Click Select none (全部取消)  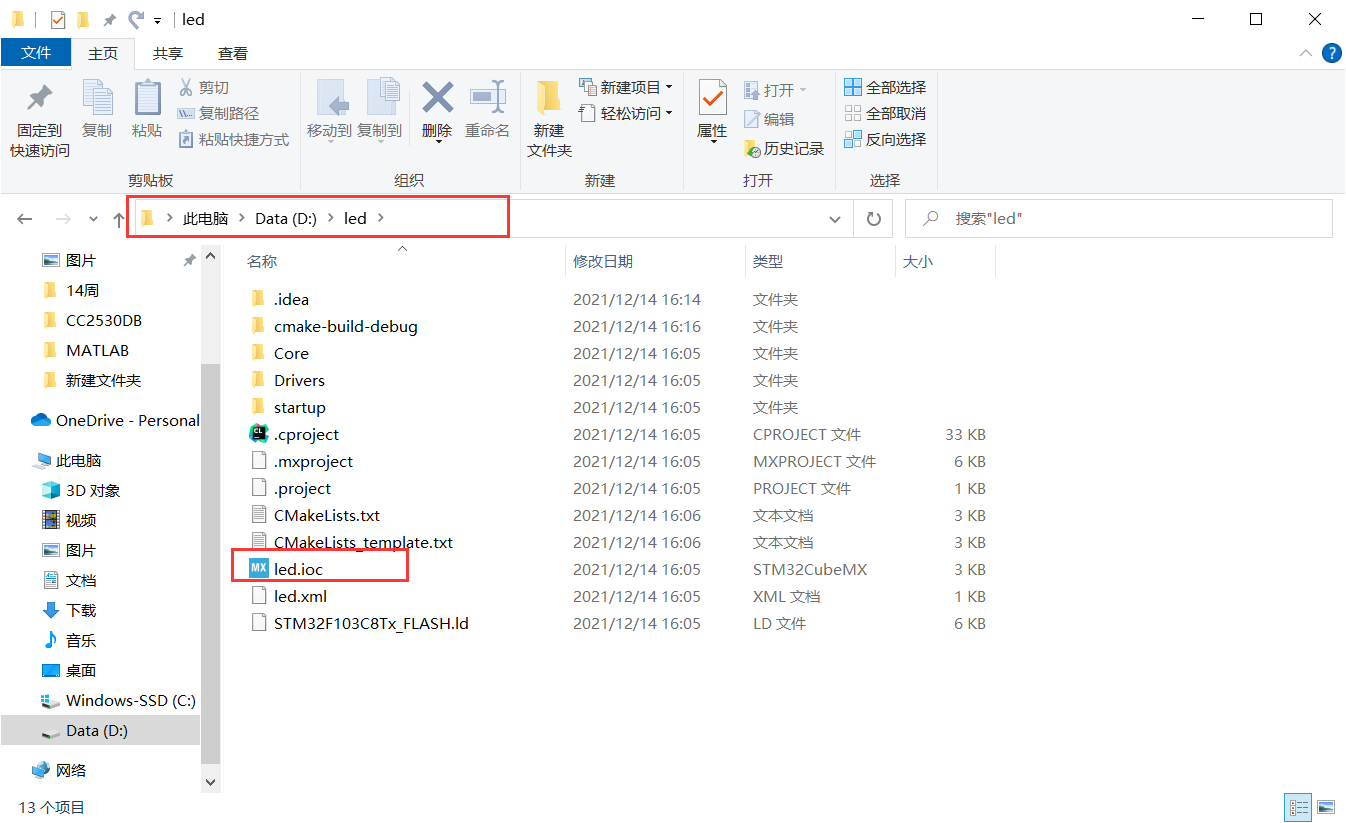click(x=886, y=114)
